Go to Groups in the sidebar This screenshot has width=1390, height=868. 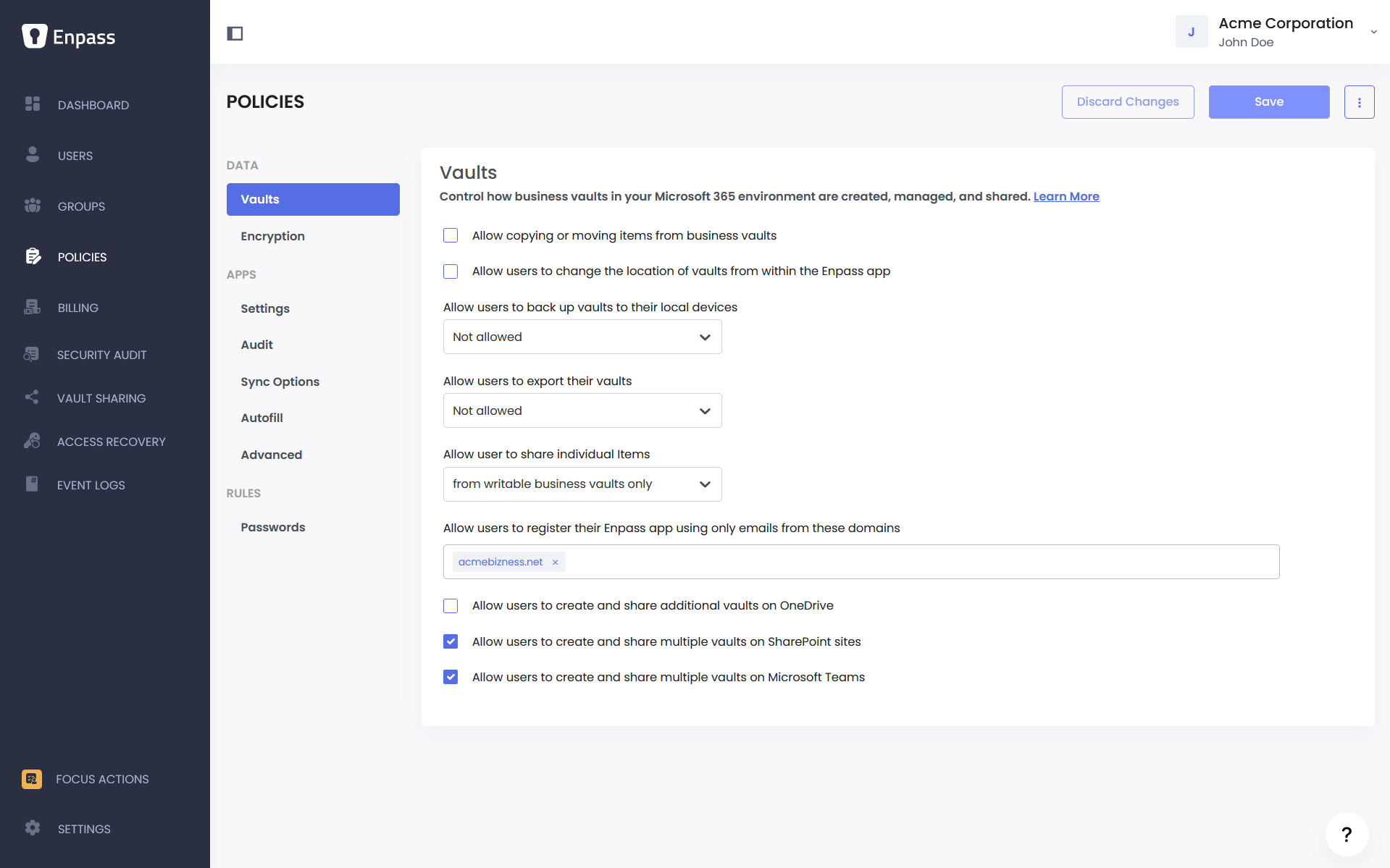point(81,206)
